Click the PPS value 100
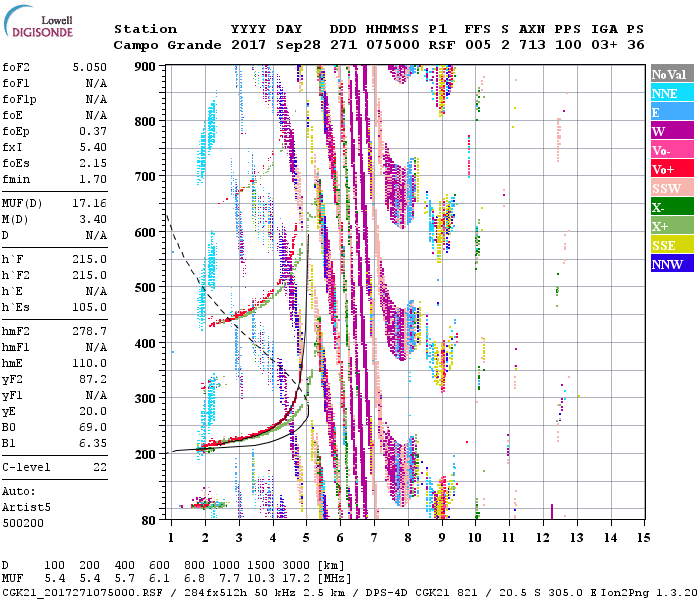This screenshot has height=600, width=700. pyautogui.click(x=568, y=45)
